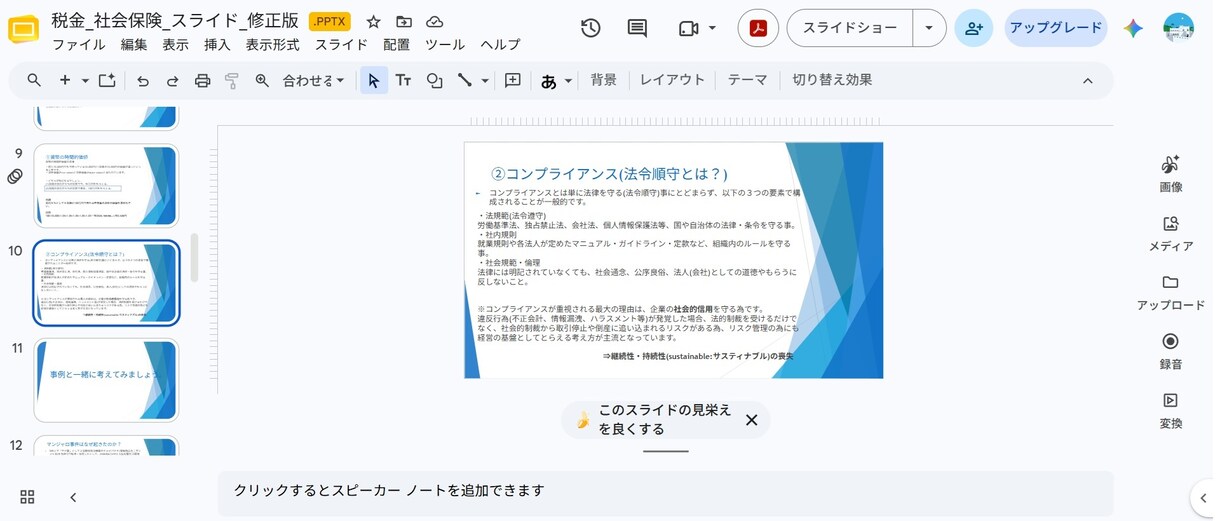Open the input tools あ button

click(x=548, y=81)
